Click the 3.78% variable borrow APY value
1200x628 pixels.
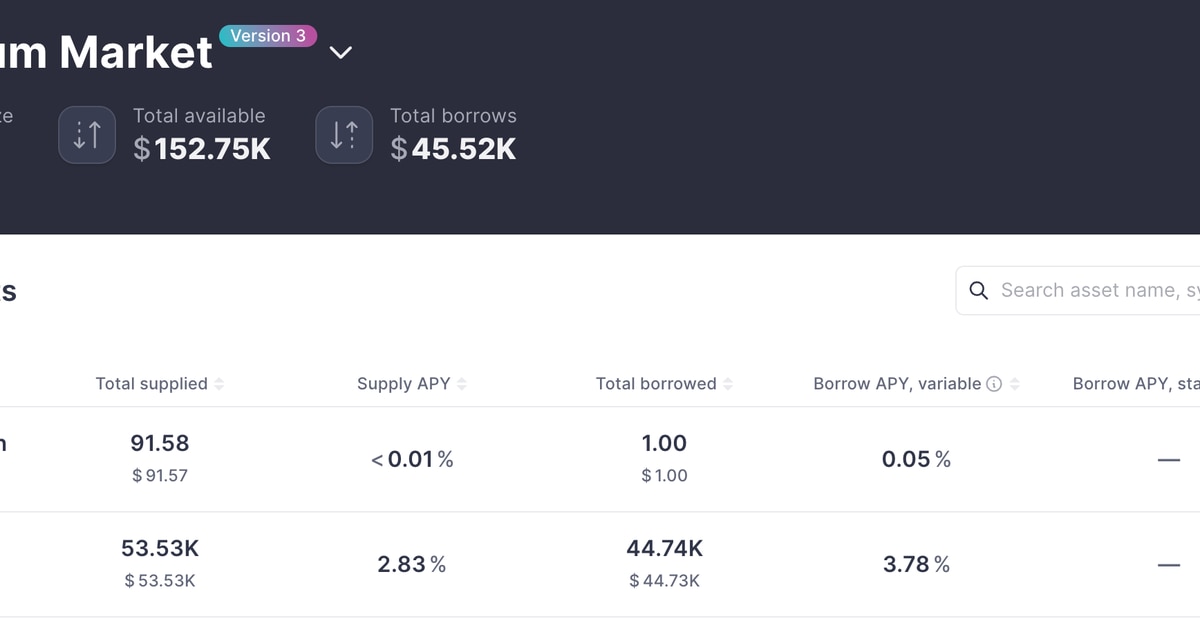(x=916, y=564)
